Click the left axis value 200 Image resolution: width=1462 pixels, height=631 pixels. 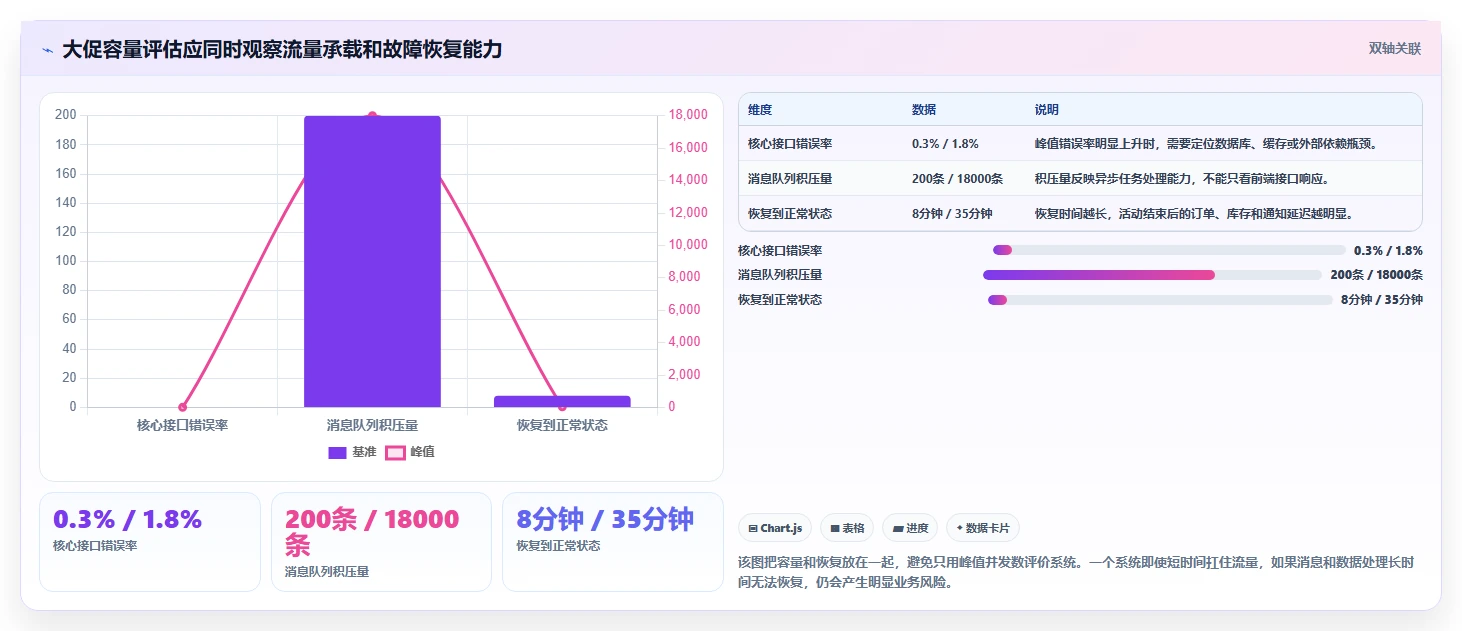coord(66,115)
